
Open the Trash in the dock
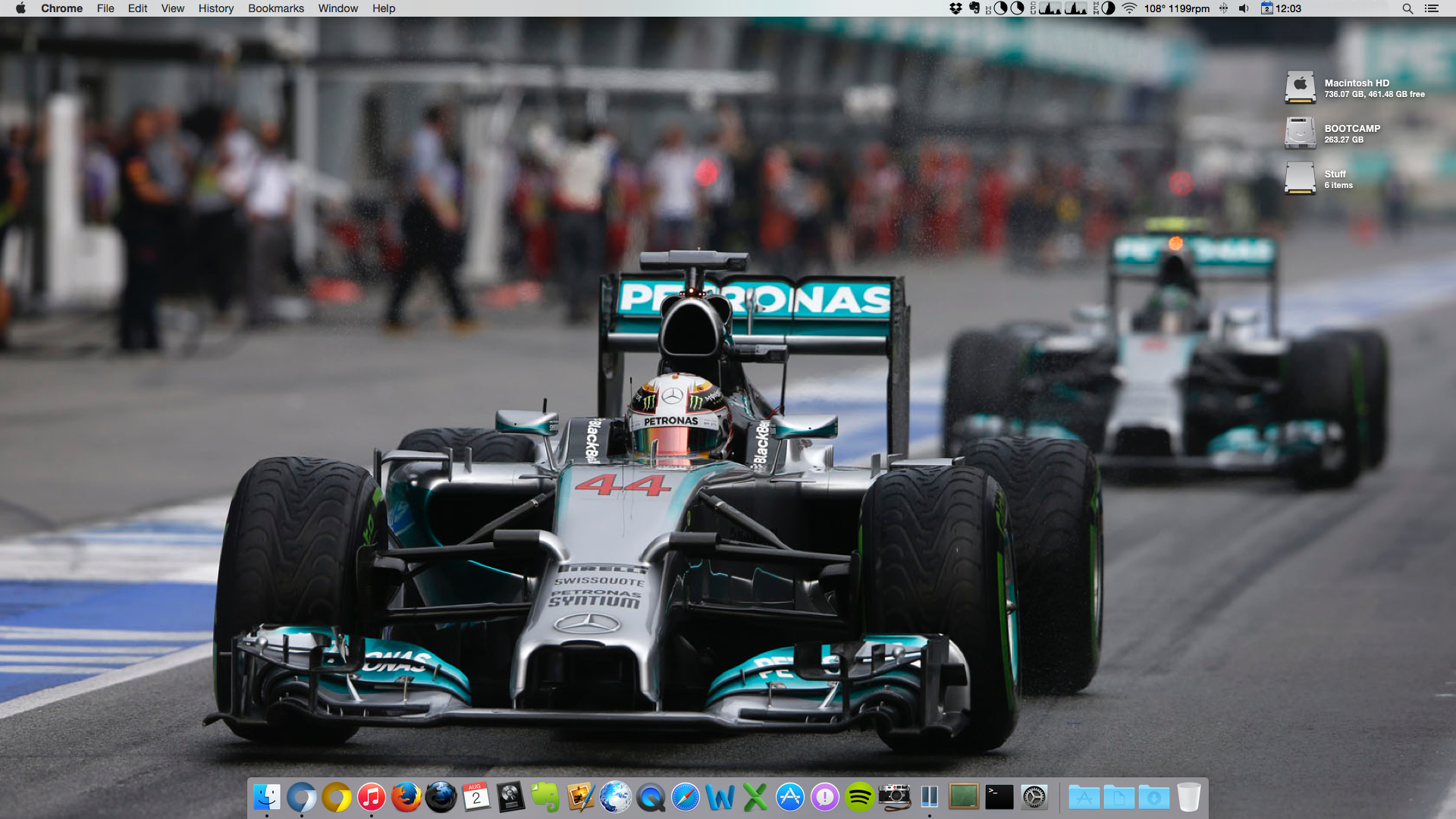pyautogui.click(x=1189, y=797)
